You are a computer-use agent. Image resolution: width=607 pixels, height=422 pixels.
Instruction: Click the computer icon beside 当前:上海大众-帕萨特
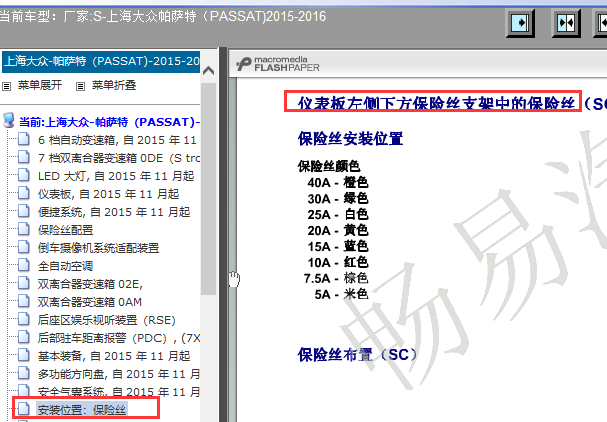pos(9,121)
